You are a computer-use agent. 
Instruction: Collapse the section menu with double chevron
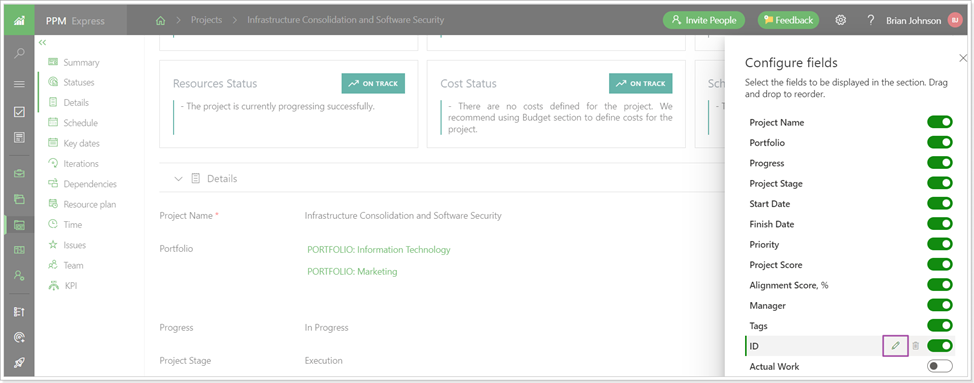click(x=42, y=43)
